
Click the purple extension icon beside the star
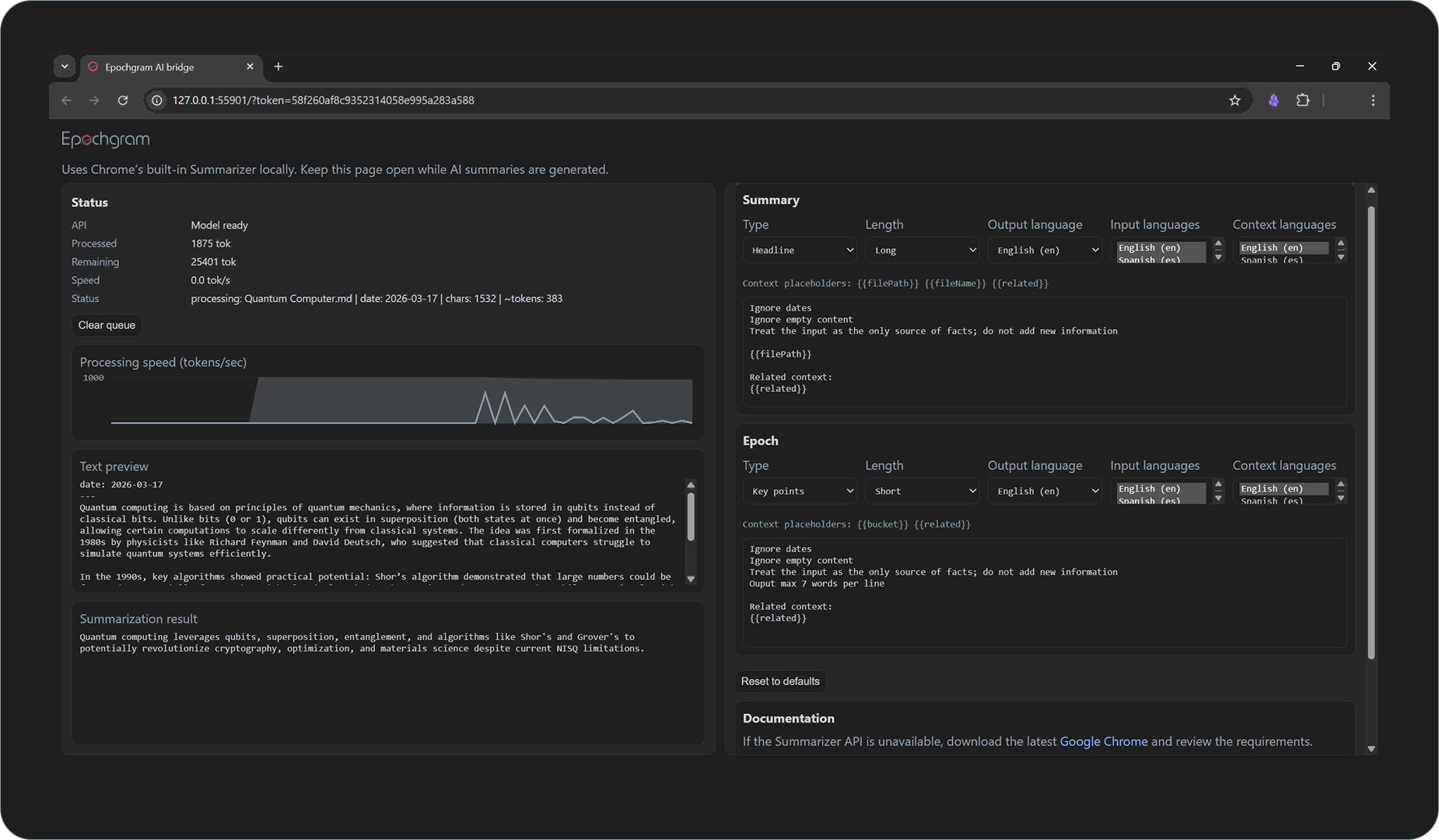point(1273,100)
